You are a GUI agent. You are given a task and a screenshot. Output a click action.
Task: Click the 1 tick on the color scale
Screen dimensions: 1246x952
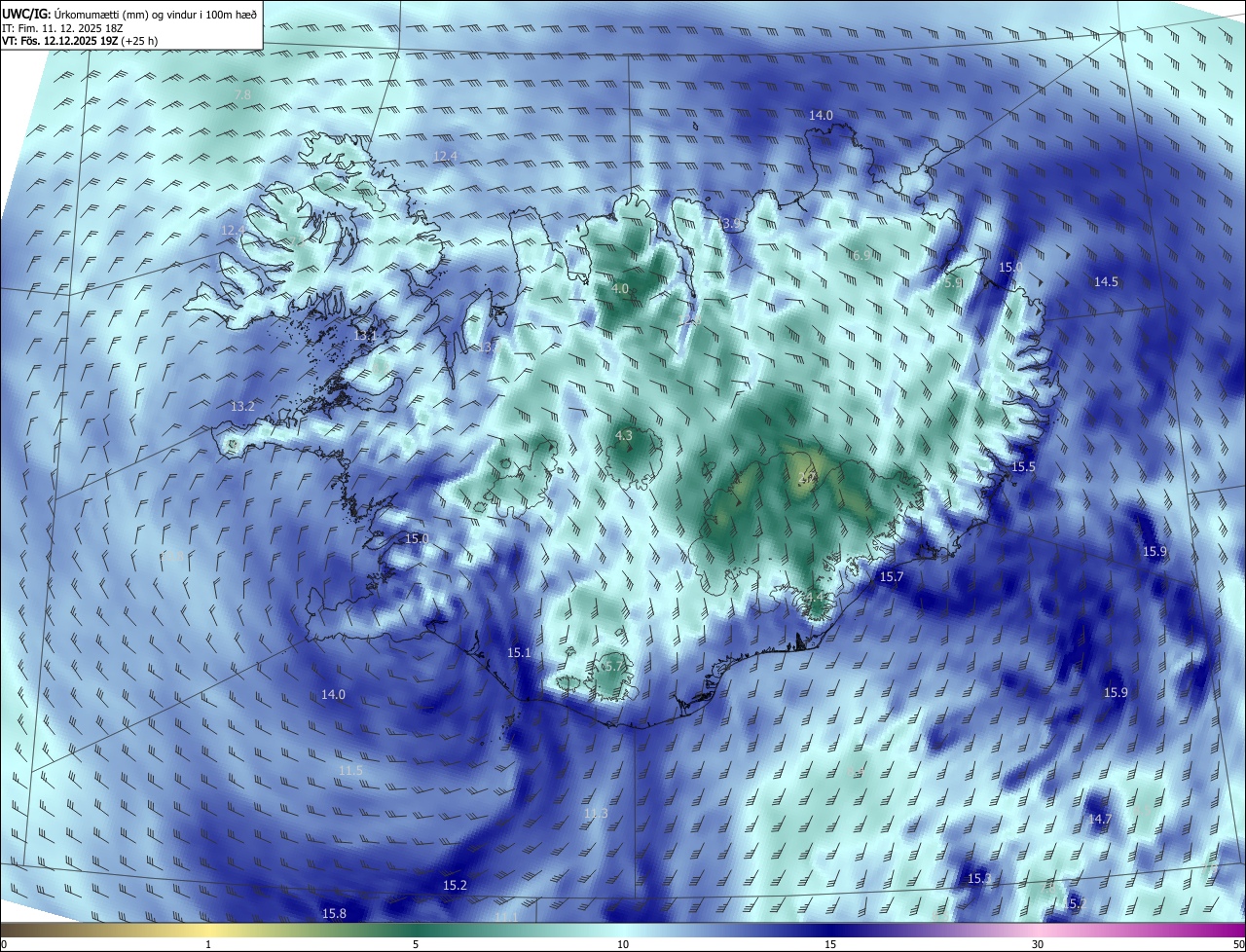pos(208,944)
